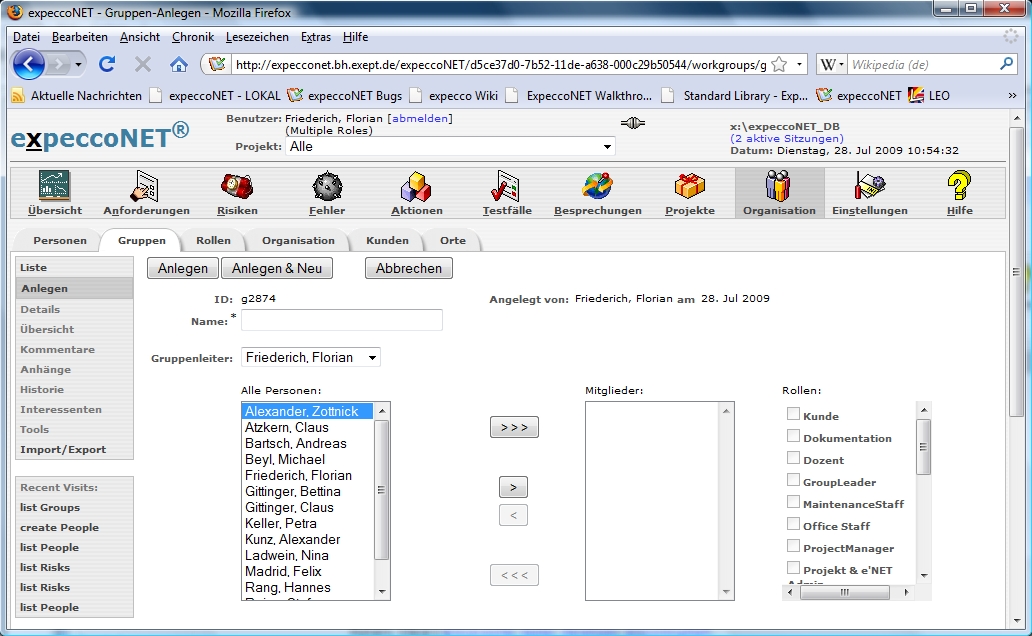Select the Testfälle checklist icon

tap(506, 186)
